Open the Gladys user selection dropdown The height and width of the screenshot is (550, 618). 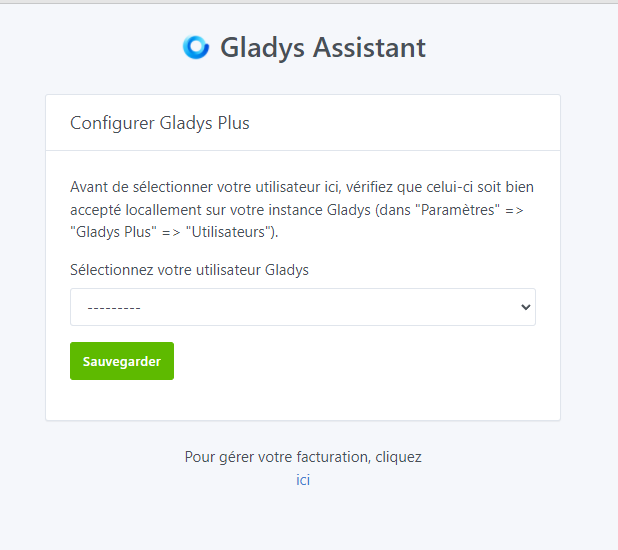(x=303, y=307)
